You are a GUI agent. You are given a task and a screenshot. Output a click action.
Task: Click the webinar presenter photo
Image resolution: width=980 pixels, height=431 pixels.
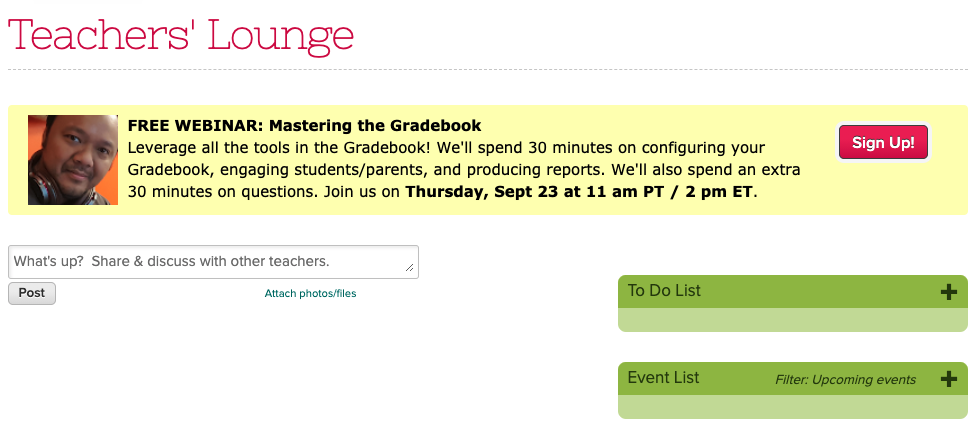(x=73, y=160)
